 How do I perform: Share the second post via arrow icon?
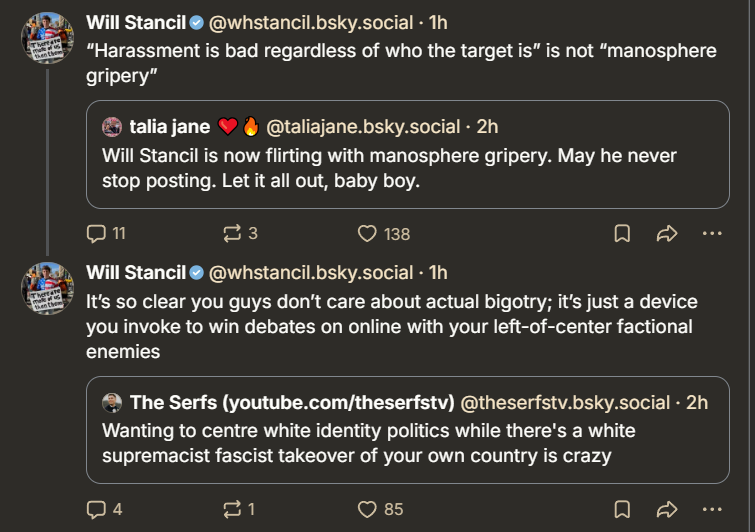point(667,509)
